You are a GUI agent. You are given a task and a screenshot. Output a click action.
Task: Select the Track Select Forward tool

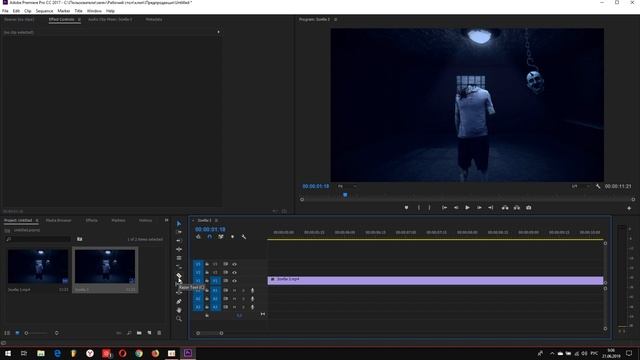pyautogui.click(x=179, y=232)
